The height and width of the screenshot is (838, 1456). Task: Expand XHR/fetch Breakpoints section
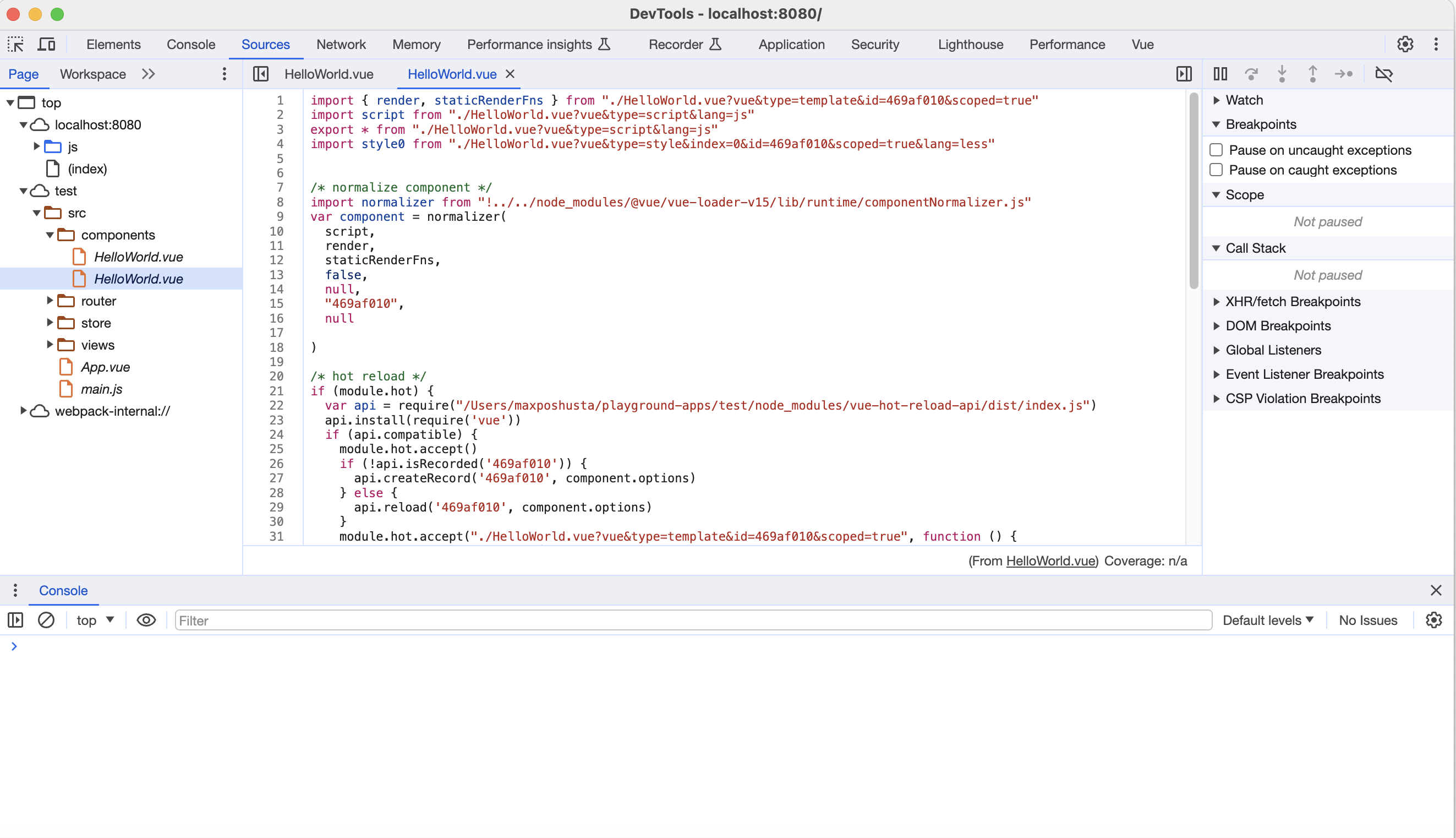1216,302
